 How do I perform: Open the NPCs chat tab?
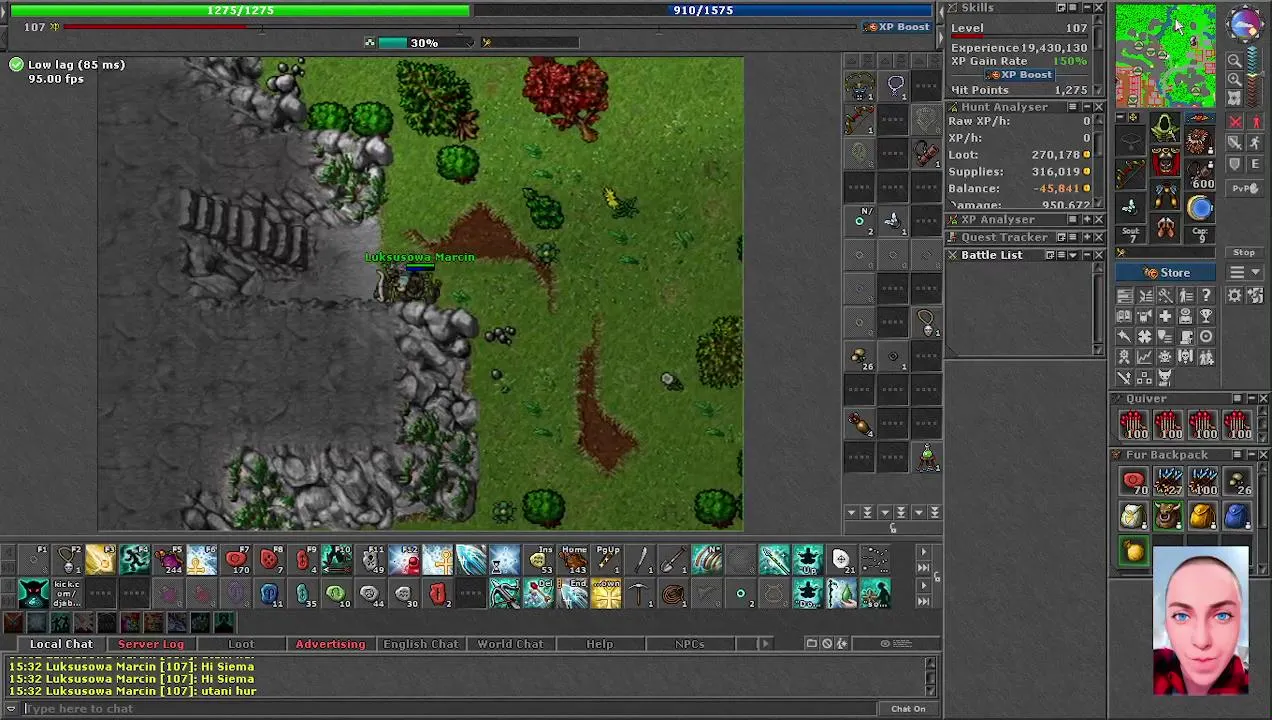689,644
